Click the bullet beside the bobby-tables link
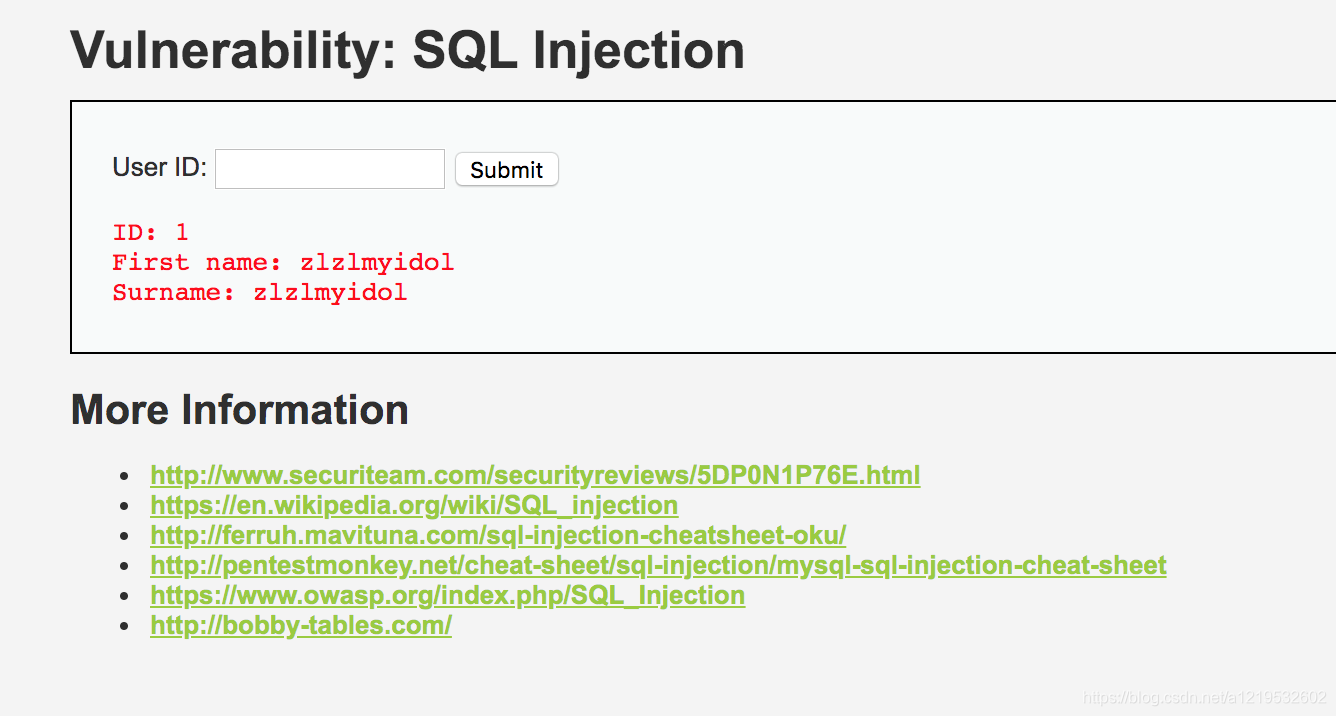Screen dimensions: 1336x716 pos(125,627)
